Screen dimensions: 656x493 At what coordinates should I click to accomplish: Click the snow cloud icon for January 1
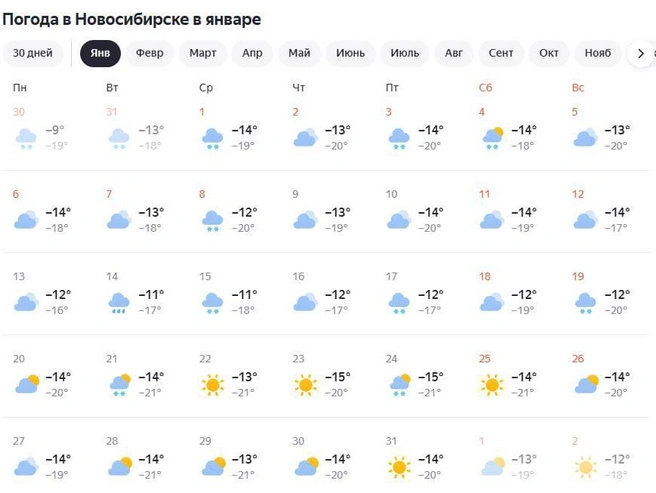coord(213,139)
